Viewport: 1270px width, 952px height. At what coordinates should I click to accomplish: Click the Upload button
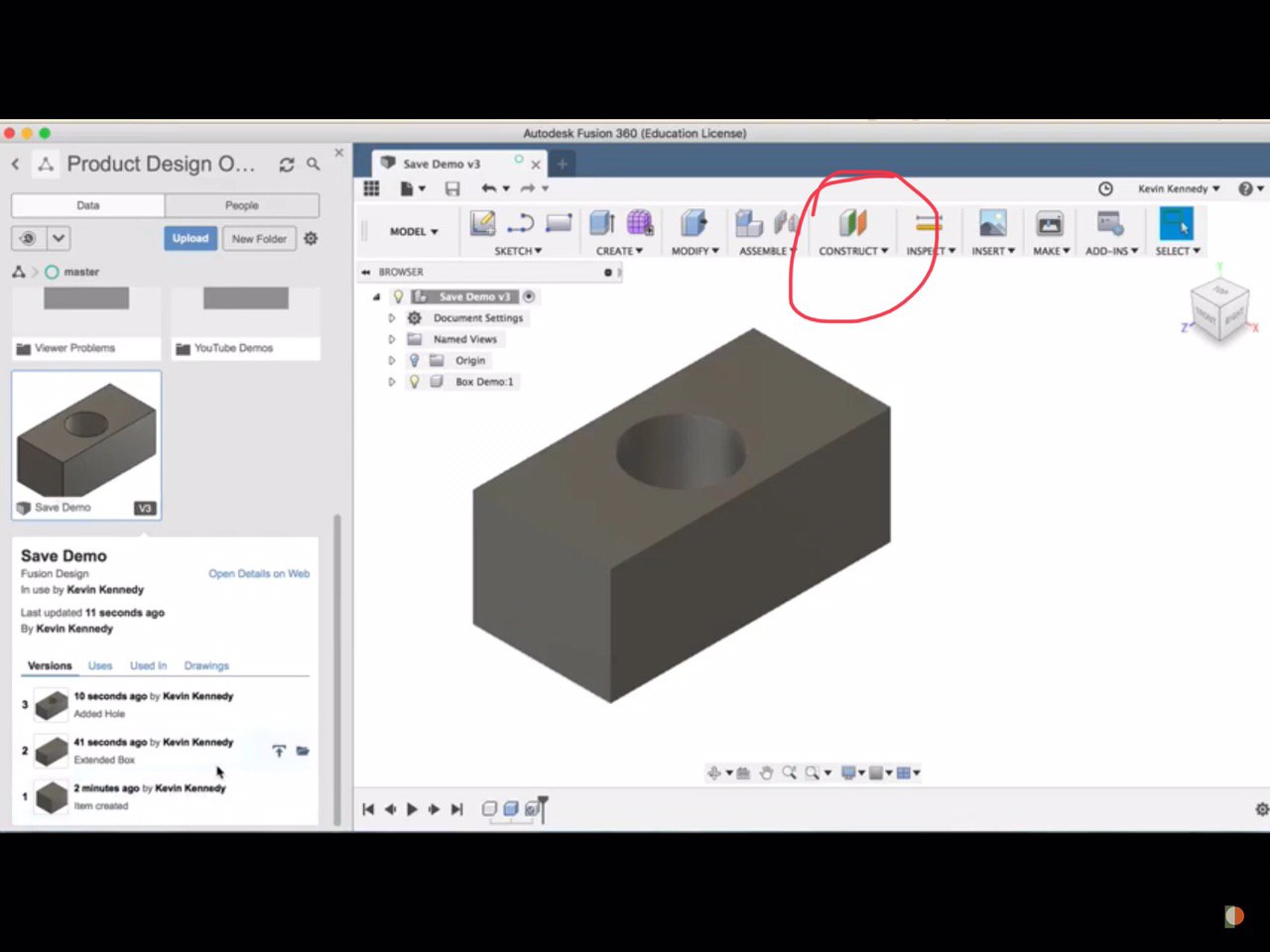pos(190,238)
